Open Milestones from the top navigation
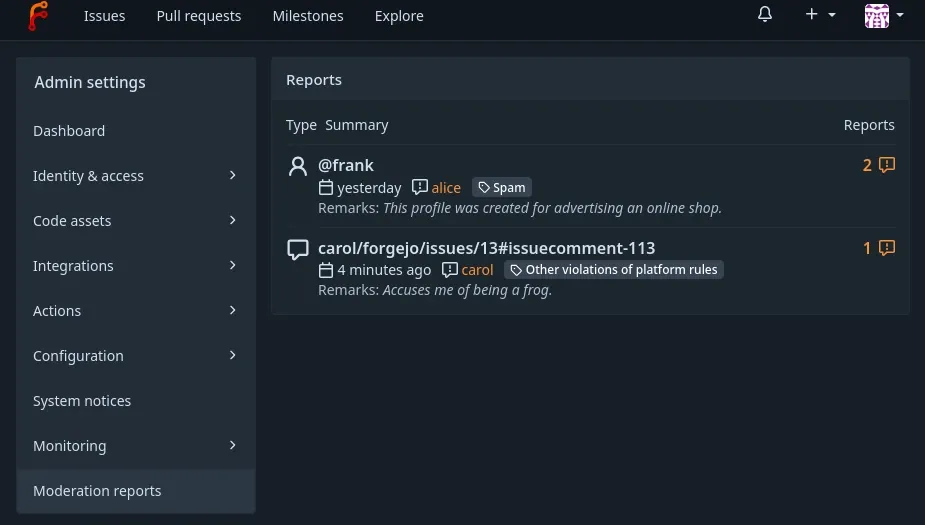925x525 pixels. tap(308, 16)
